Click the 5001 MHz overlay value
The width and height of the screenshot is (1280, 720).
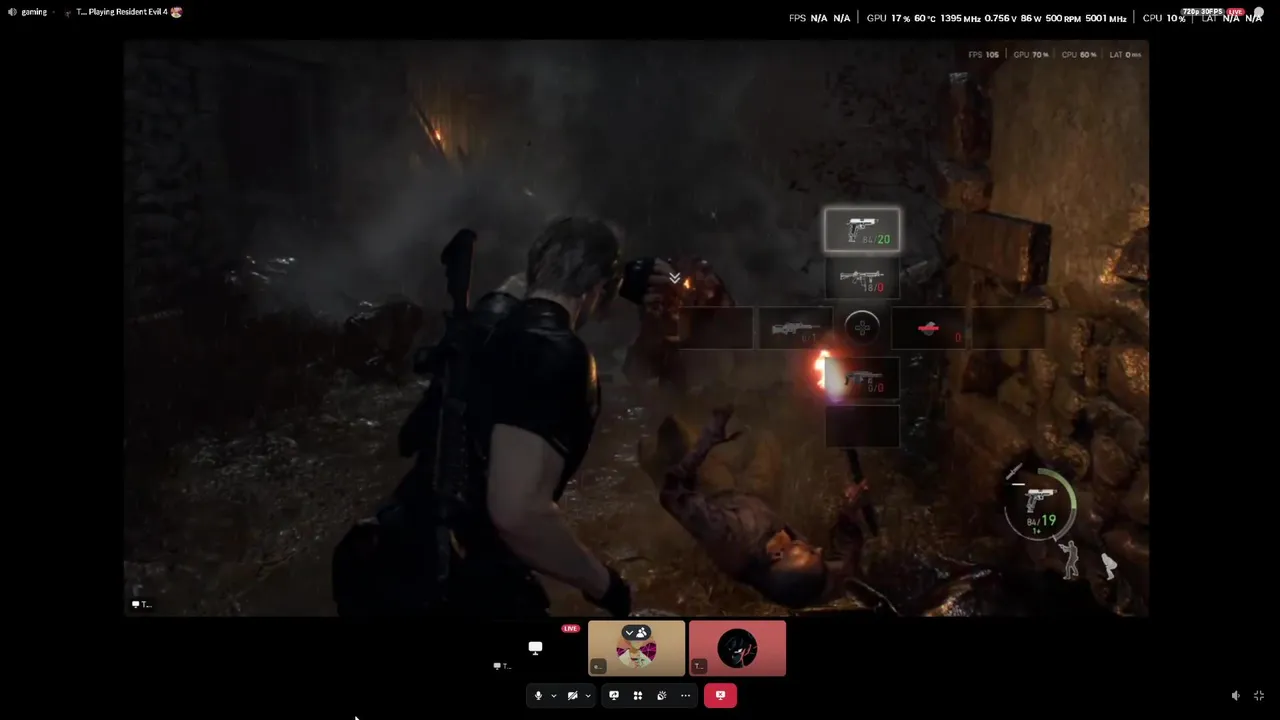(x=1106, y=18)
